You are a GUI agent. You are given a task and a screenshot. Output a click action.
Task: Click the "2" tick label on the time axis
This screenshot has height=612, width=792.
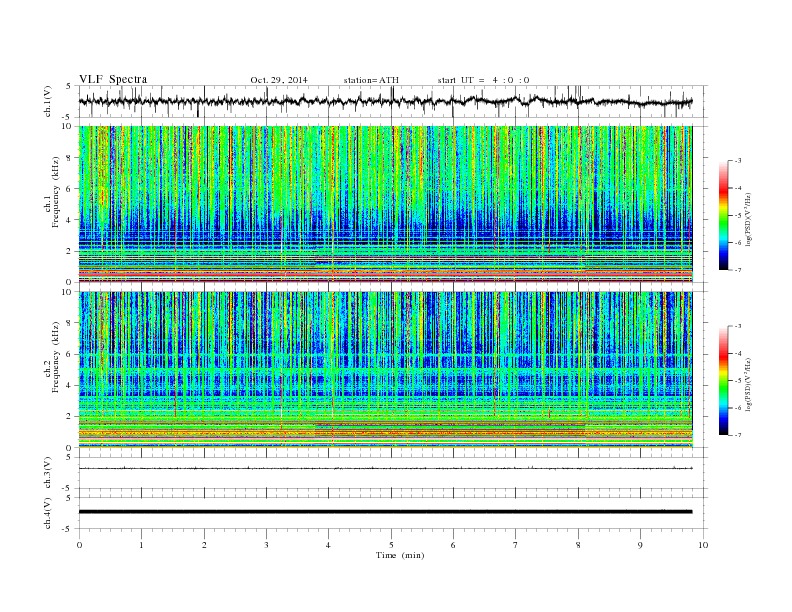[204, 545]
